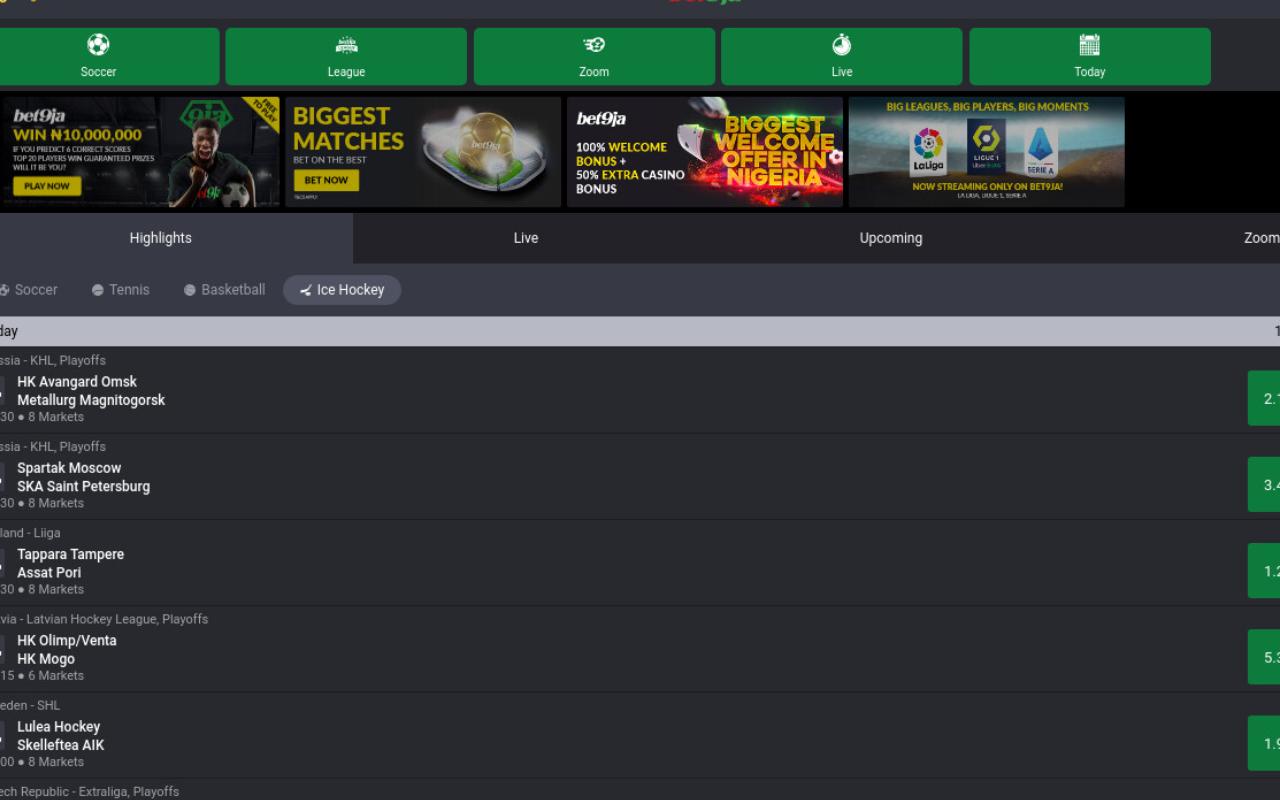Click PLAY NOW in the ₦10,000,000 banner

click(x=47, y=186)
